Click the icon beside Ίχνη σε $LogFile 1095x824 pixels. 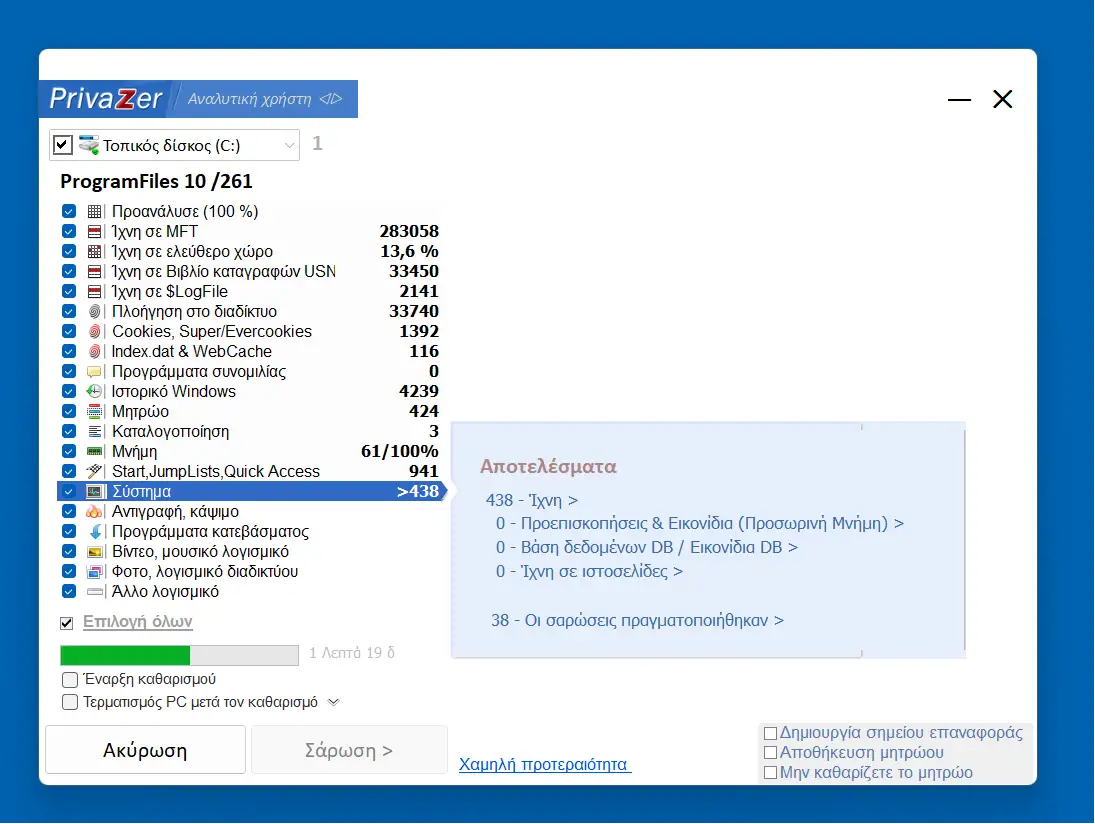coord(94,292)
